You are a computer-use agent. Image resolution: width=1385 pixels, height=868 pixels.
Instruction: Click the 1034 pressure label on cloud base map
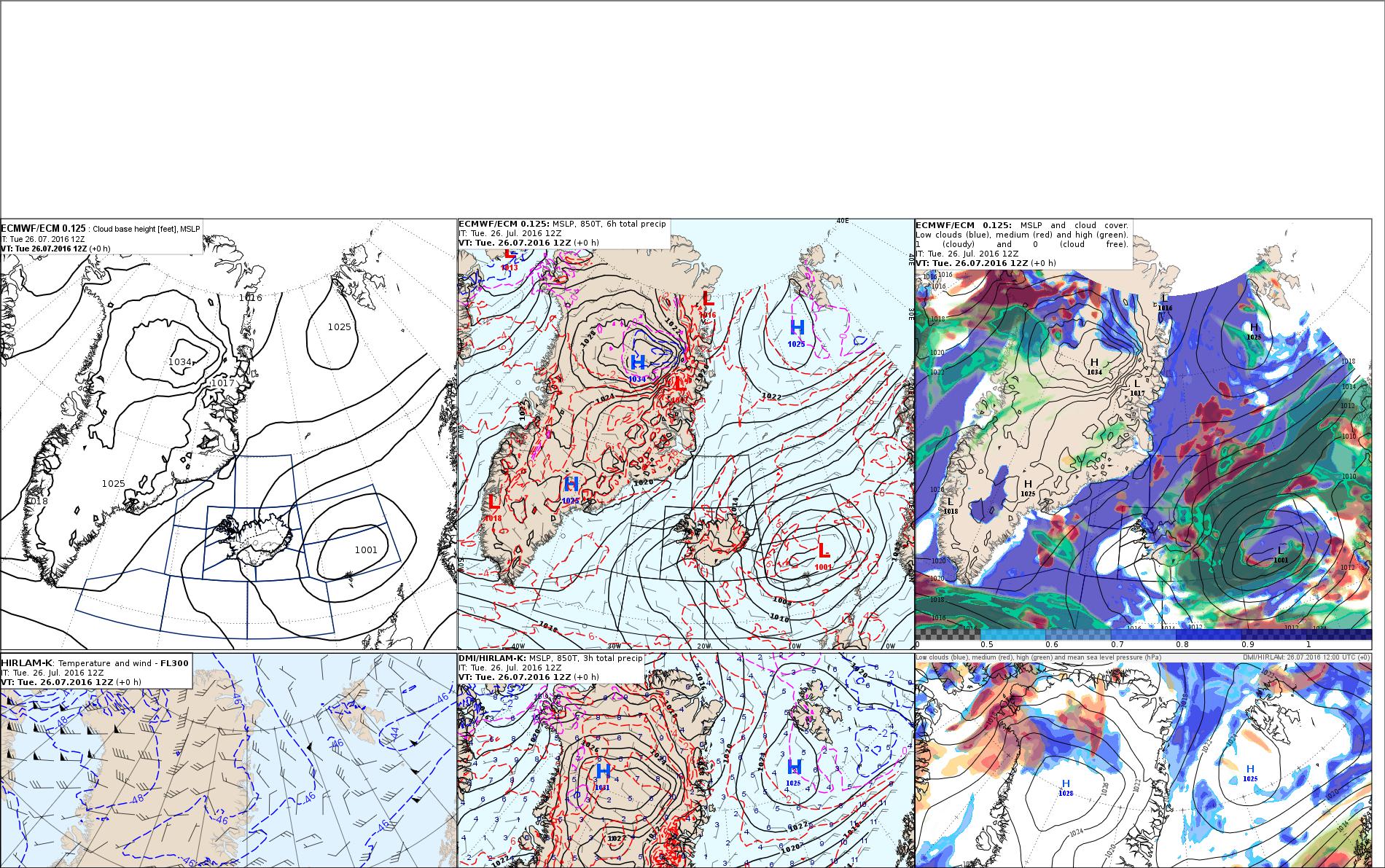coord(179,362)
